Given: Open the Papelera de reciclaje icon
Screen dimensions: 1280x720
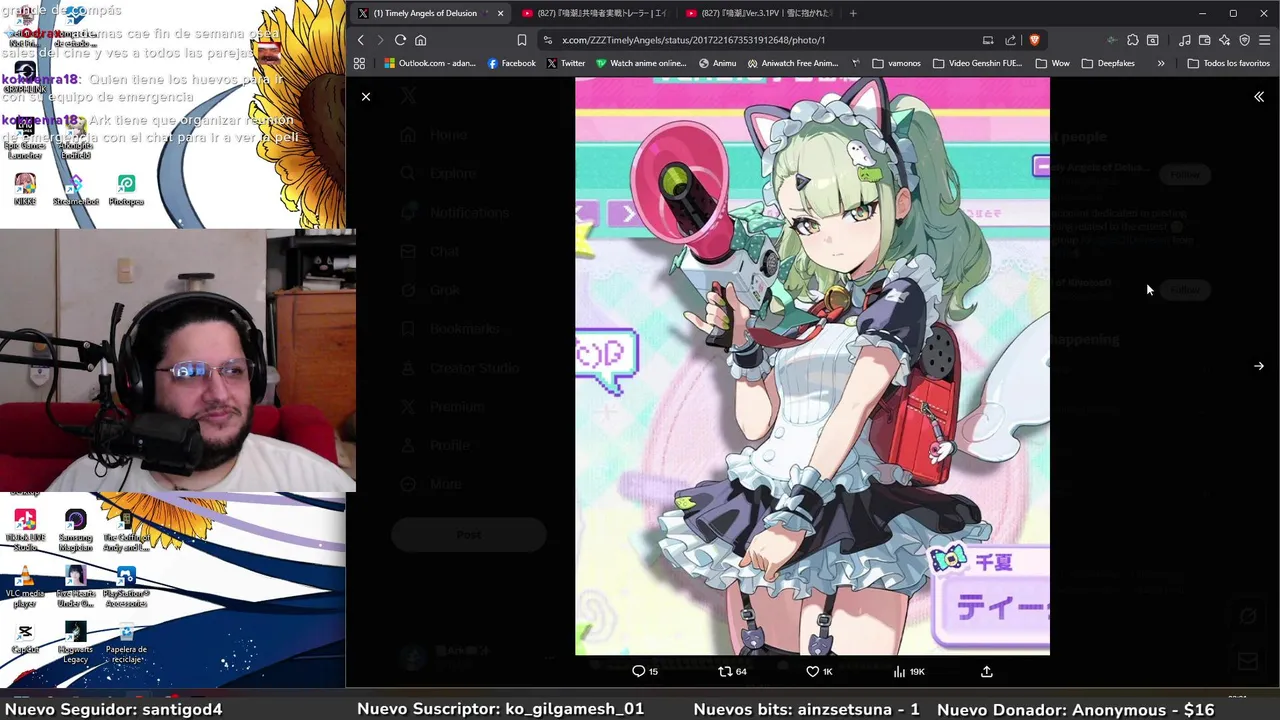Looking at the screenshot, I should point(126,642).
